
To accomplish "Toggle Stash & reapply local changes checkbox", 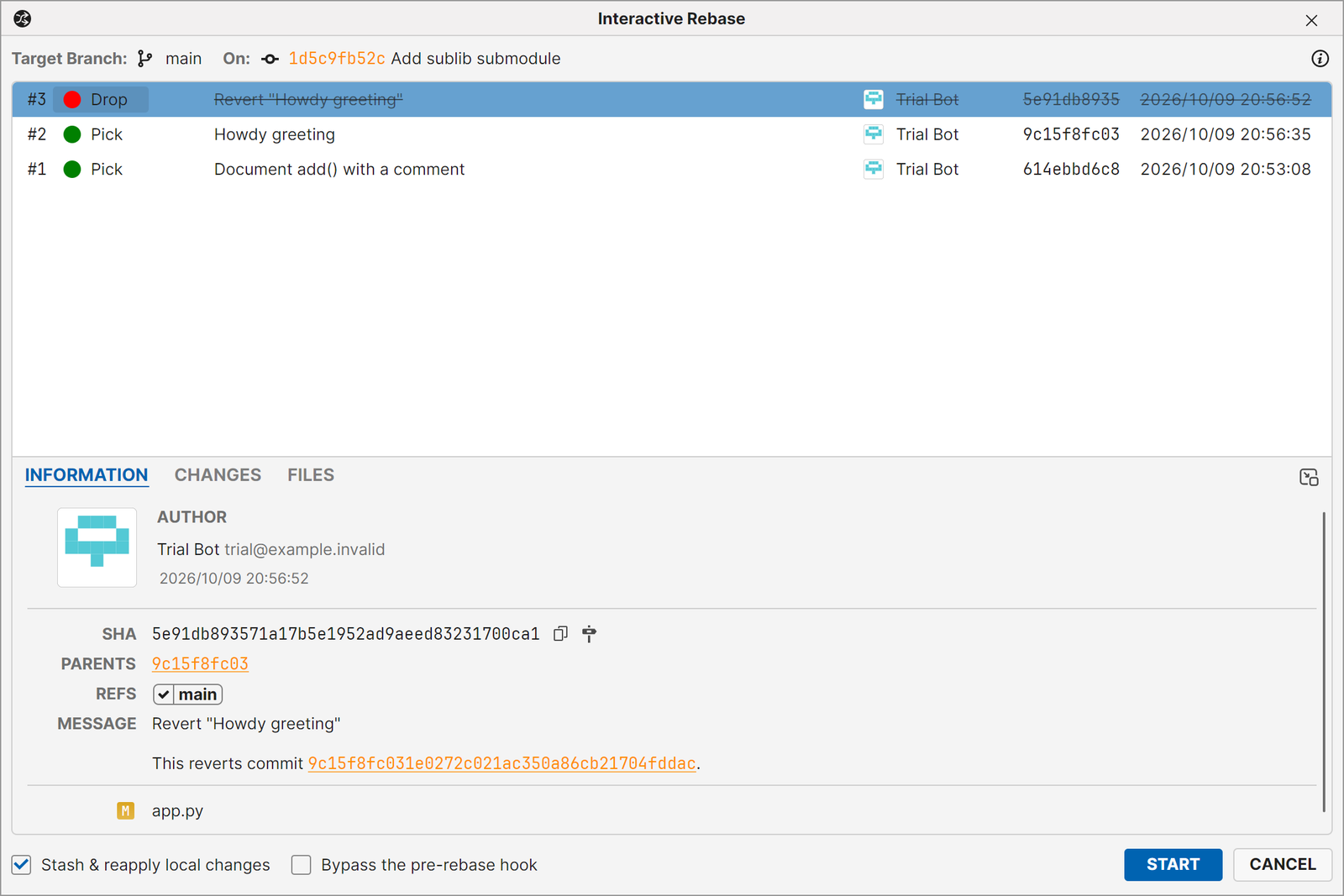I will (22, 865).
